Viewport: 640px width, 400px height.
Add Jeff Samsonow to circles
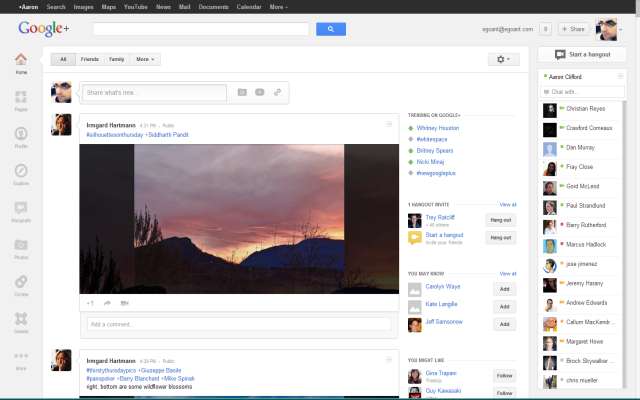pos(504,324)
